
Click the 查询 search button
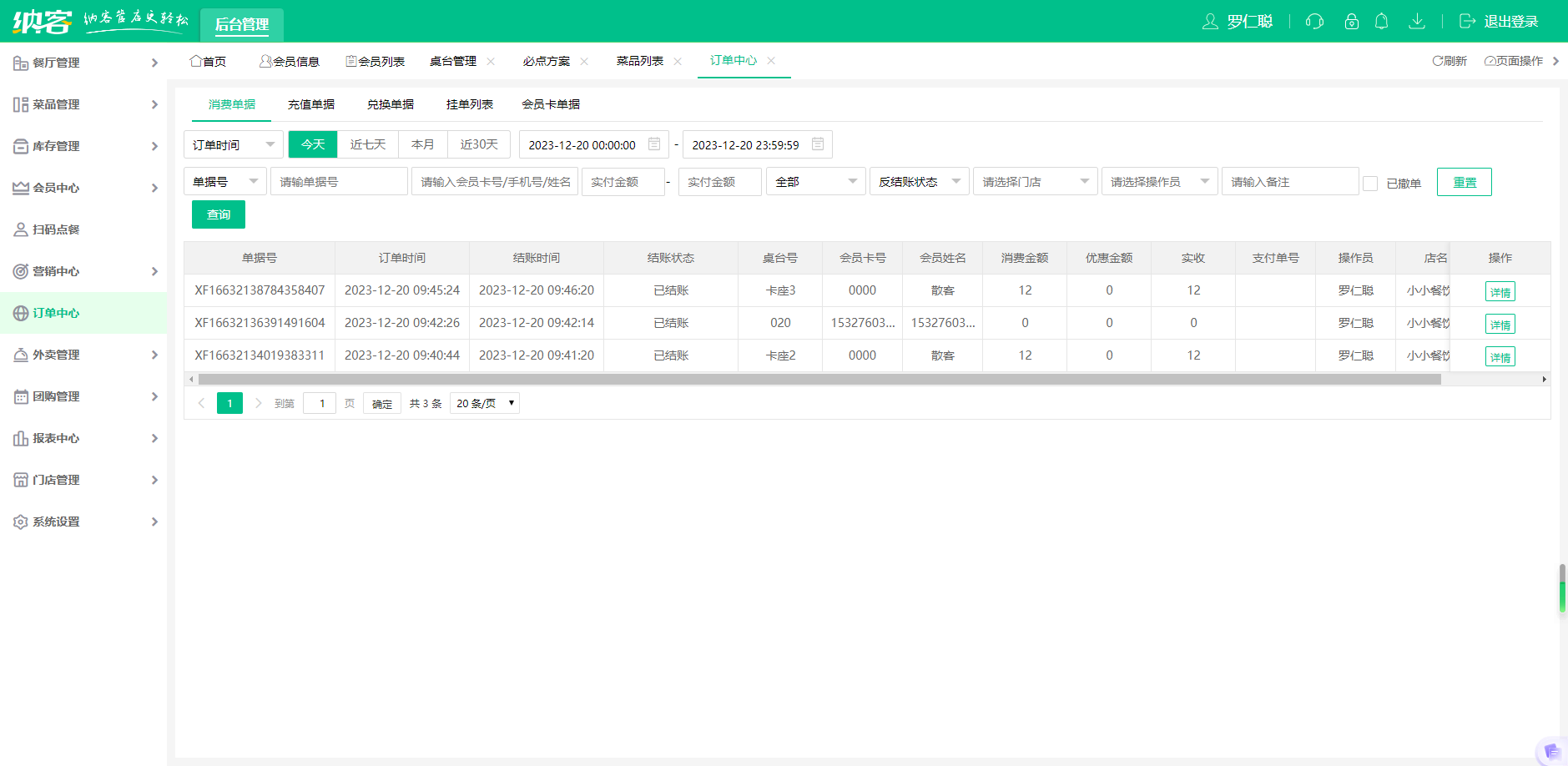tap(218, 214)
